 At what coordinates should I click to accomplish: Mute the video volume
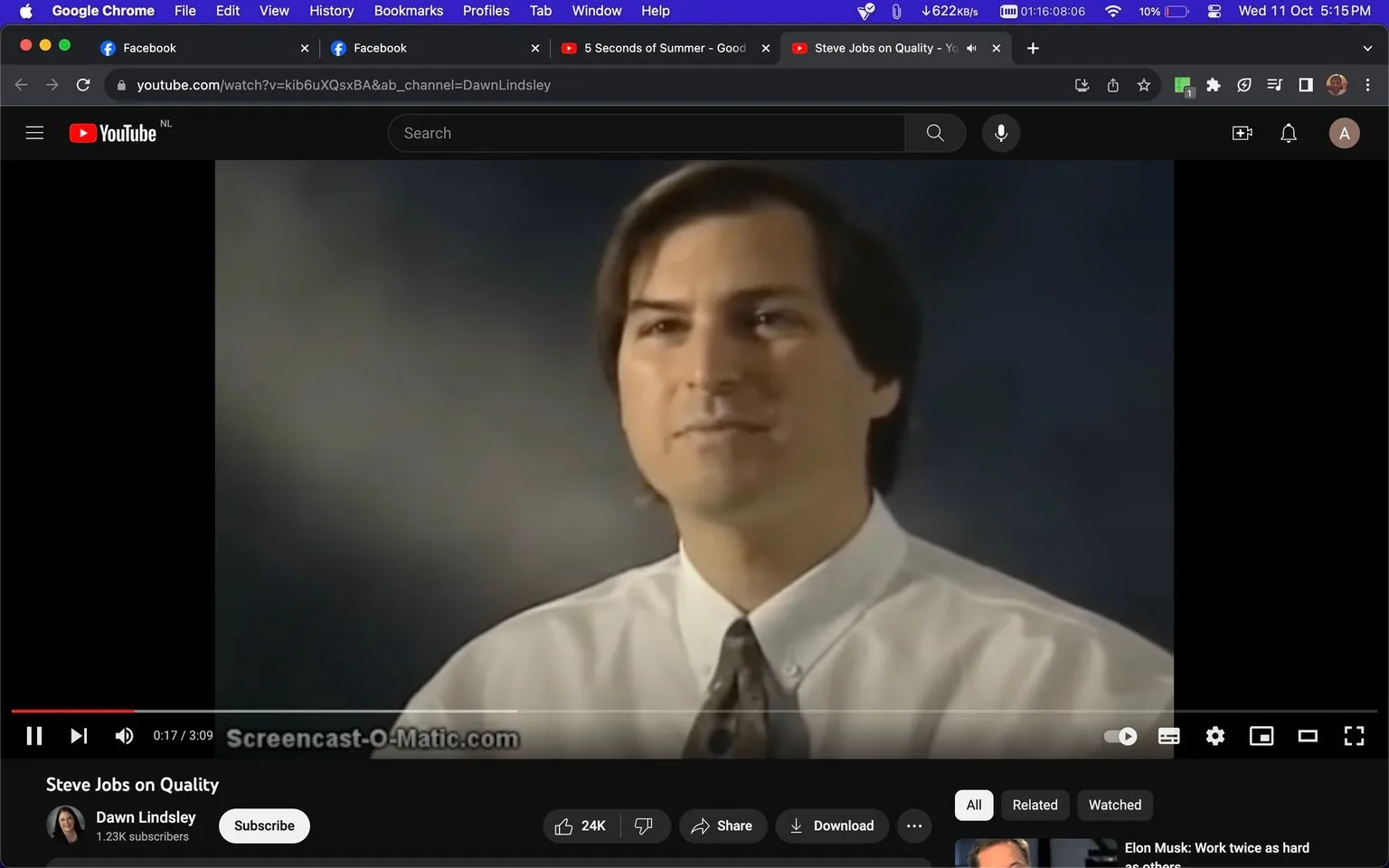pos(124,735)
